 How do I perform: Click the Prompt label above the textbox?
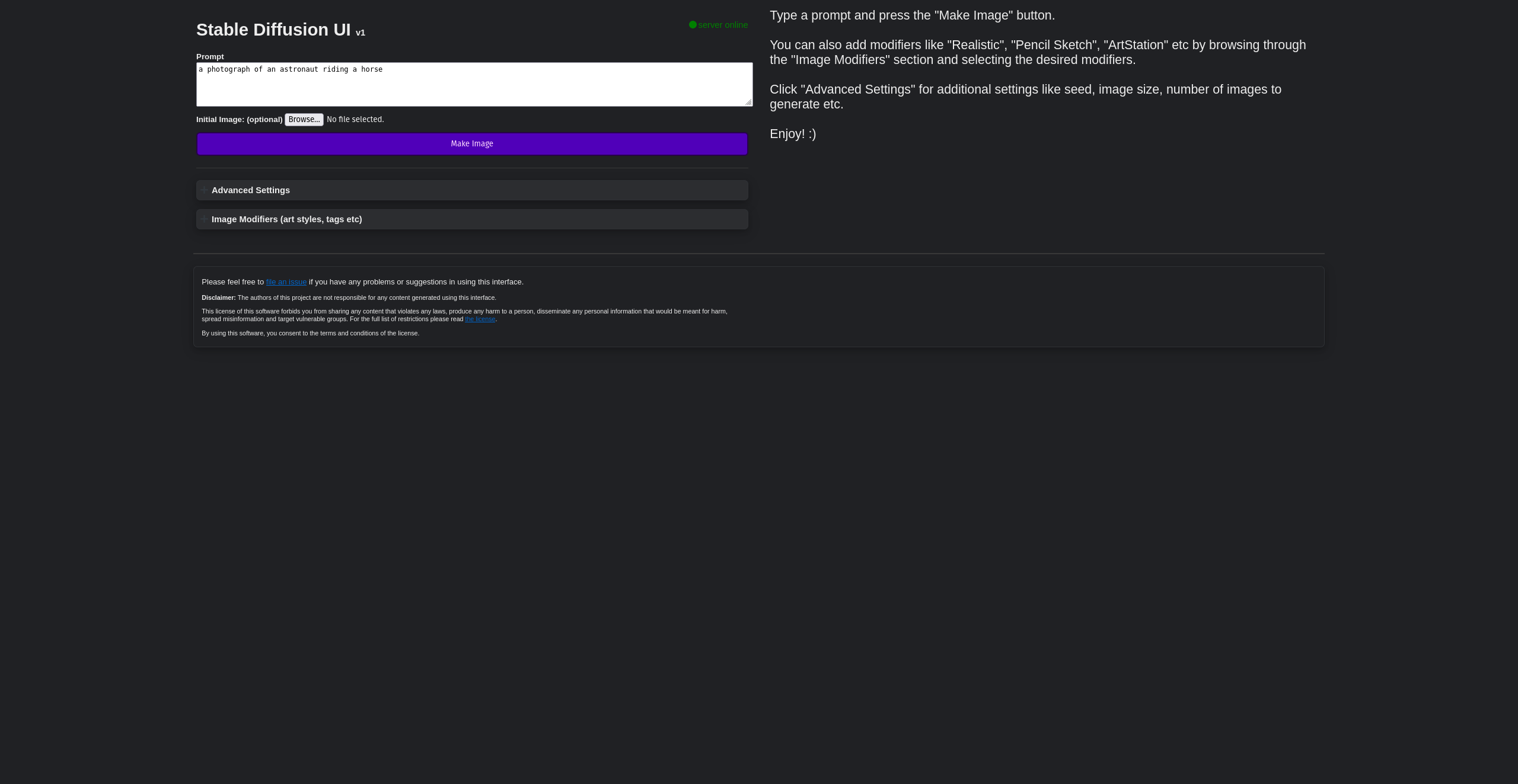(211, 56)
